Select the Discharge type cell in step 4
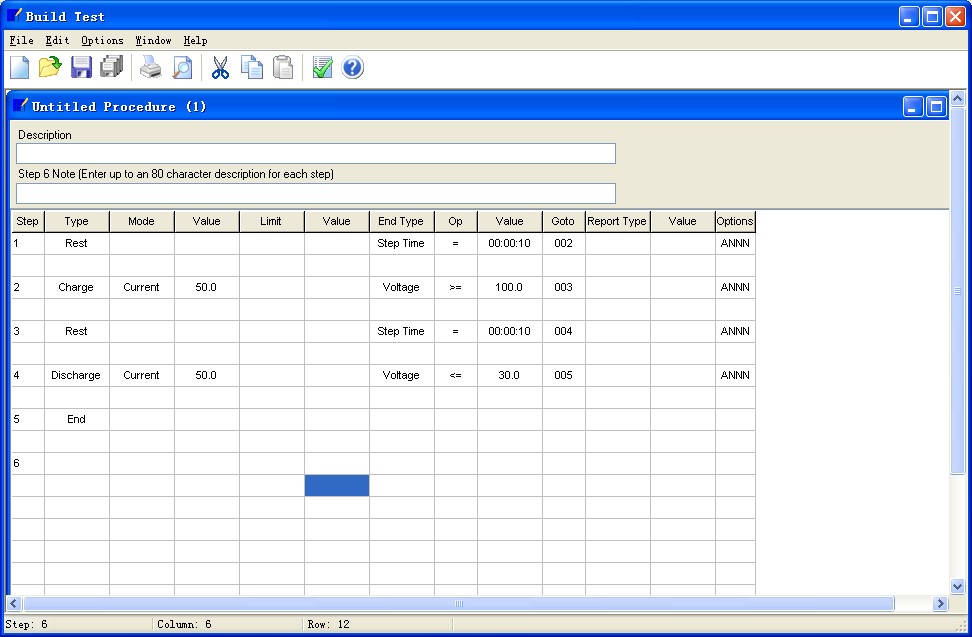Image resolution: width=972 pixels, height=637 pixels. [x=76, y=375]
